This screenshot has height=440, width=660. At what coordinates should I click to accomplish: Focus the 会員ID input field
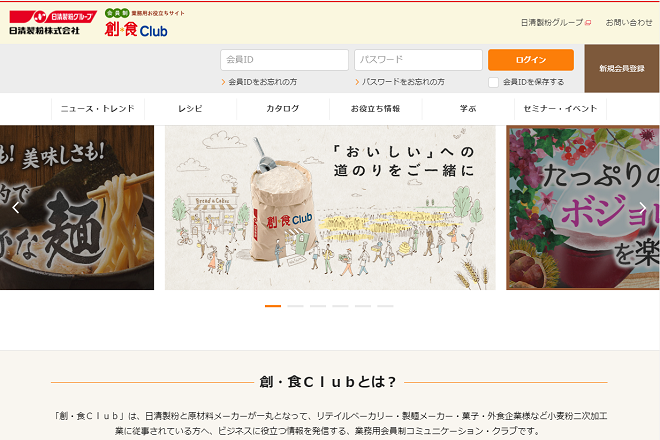(285, 60)
